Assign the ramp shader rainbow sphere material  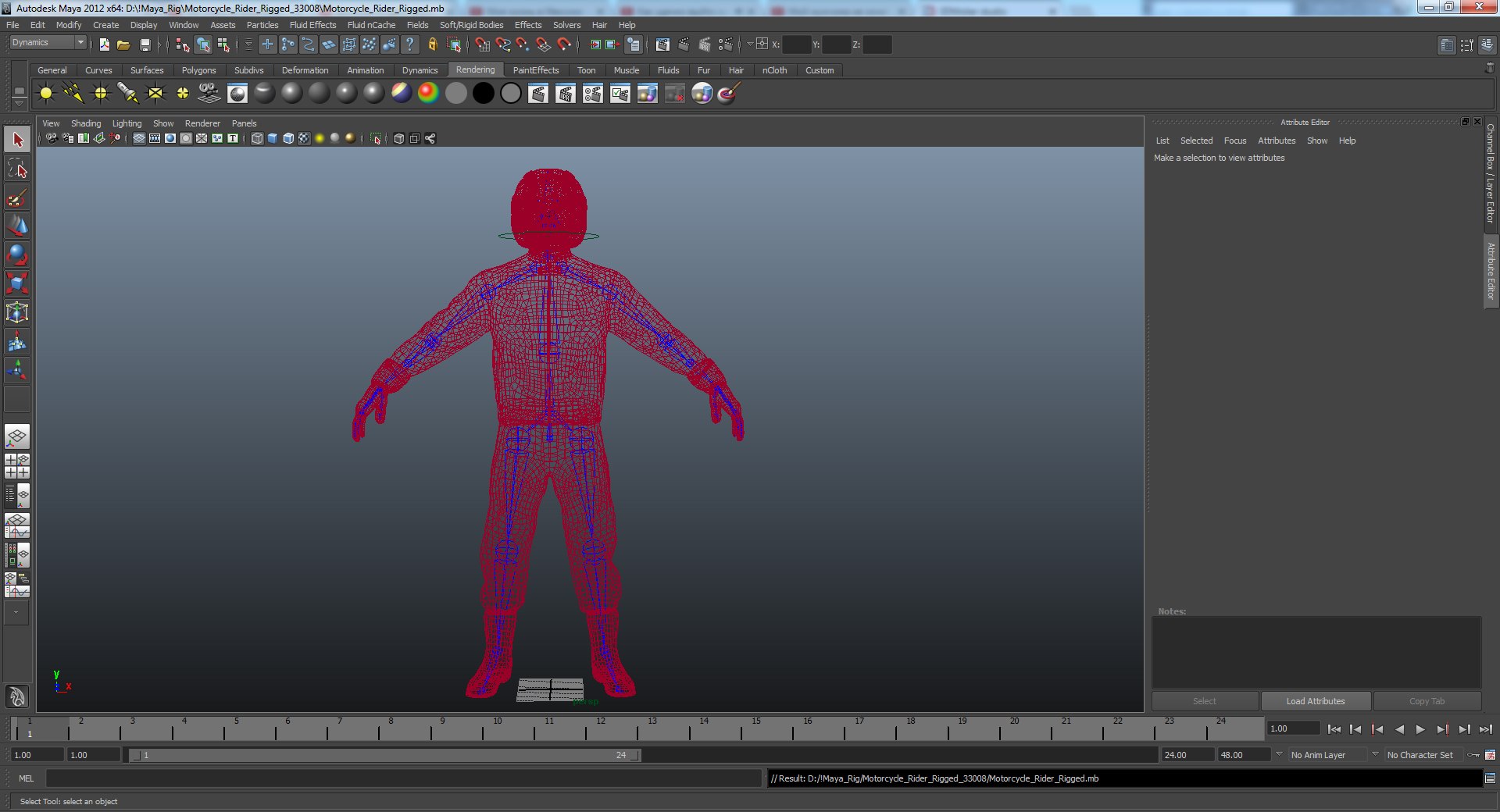(428, 94)
